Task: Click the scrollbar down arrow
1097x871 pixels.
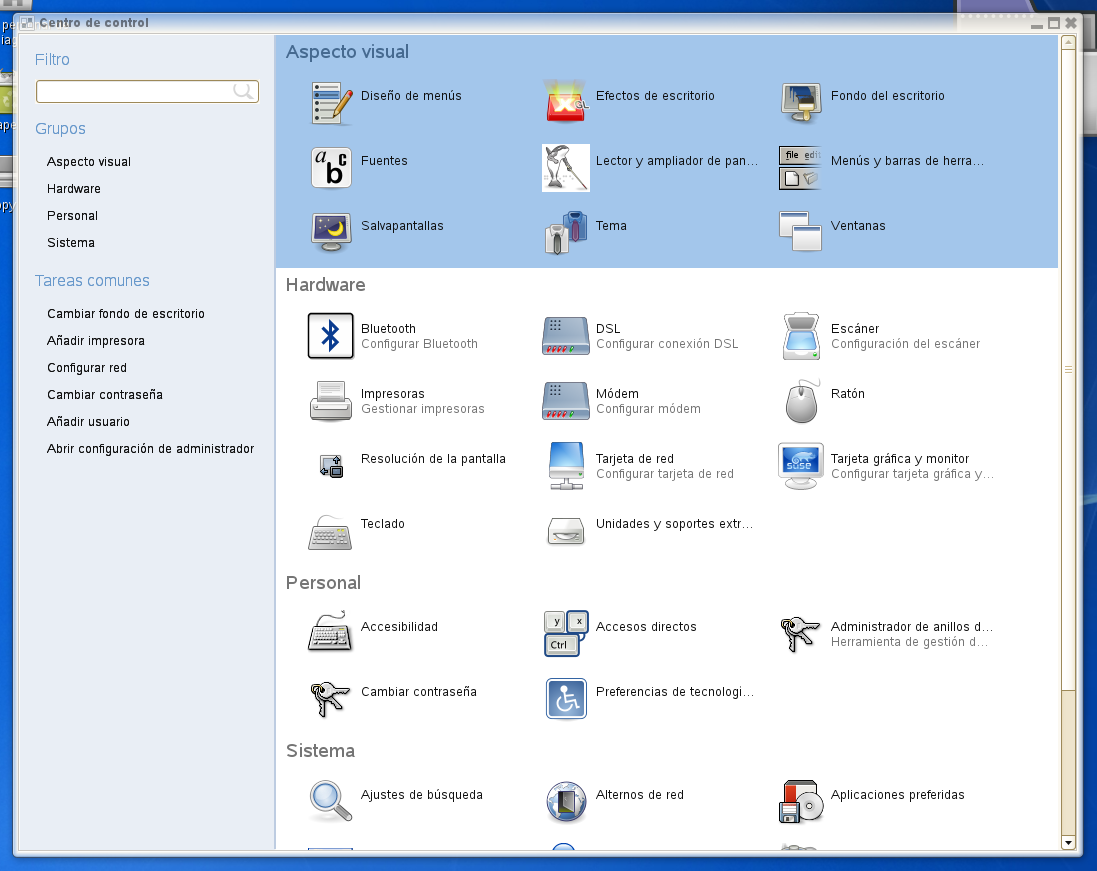Action: coord(1068,843)
